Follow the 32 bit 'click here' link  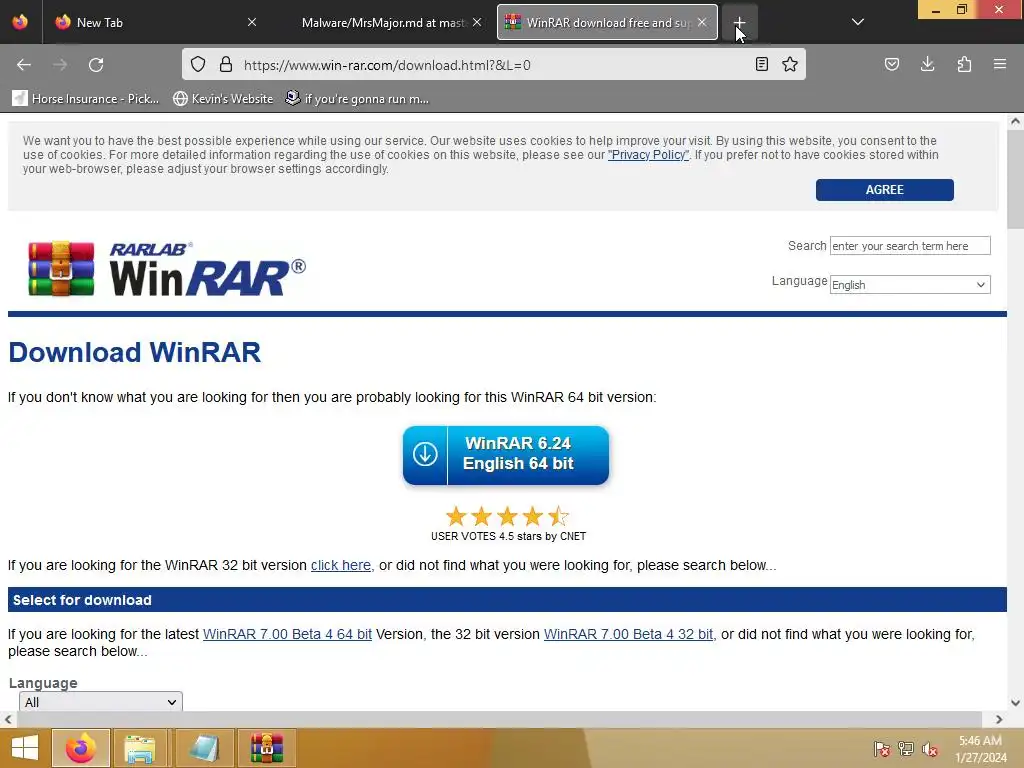point(340,565)
